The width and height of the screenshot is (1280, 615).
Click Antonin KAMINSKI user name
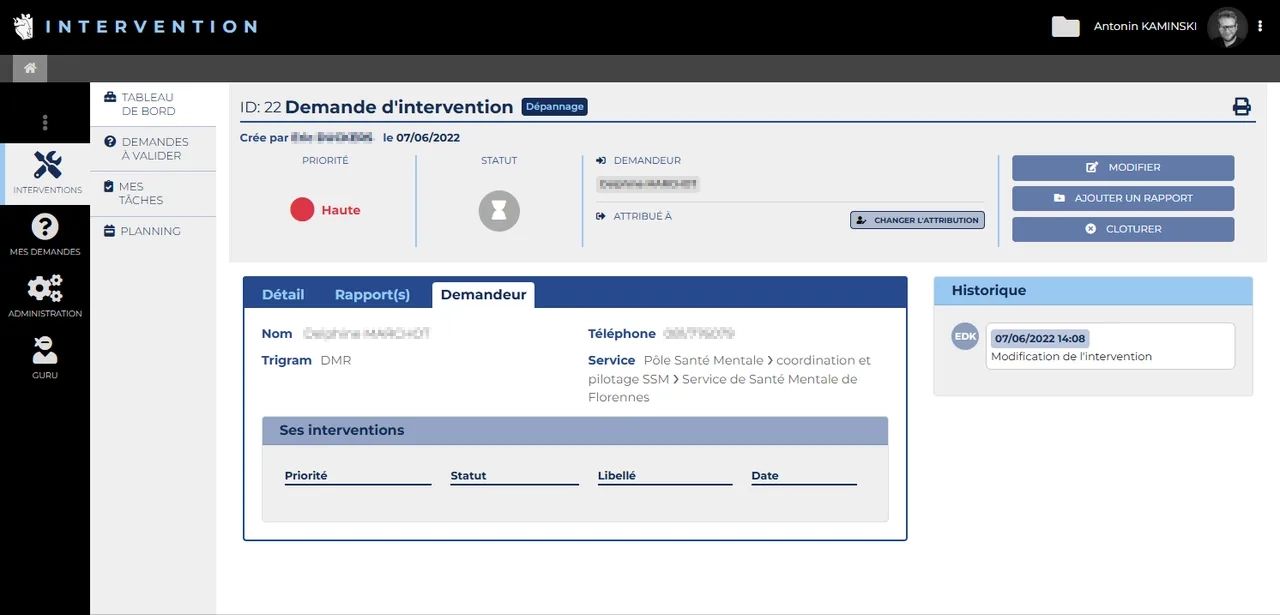[1145, 27]
